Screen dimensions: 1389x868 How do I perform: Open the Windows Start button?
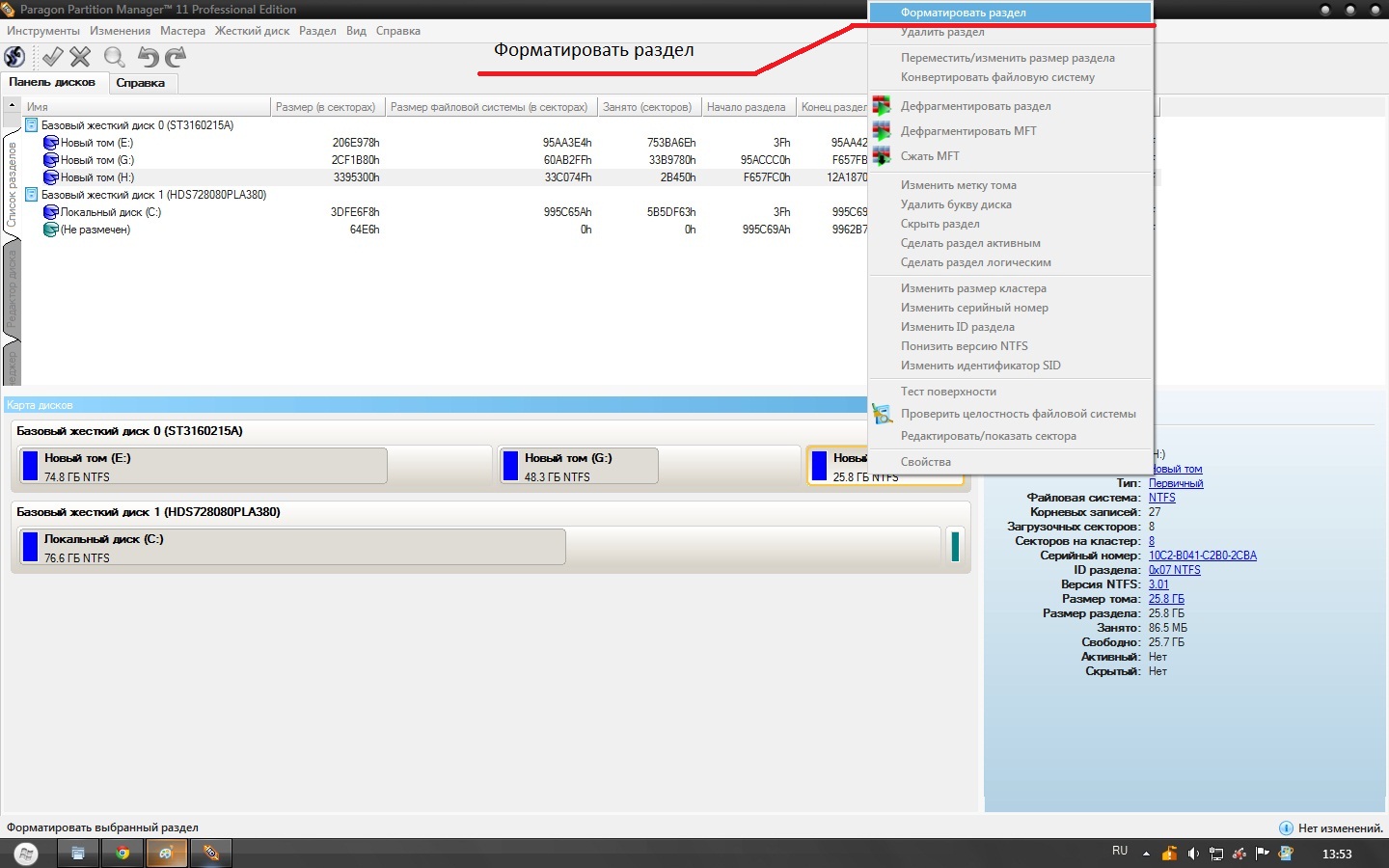click(x=26, y=854)
